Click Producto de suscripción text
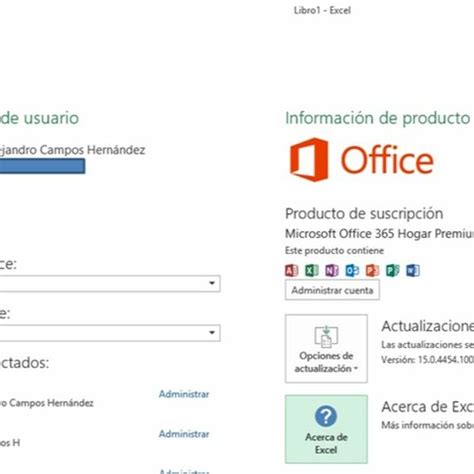474x474 pixels. [364, 214]
